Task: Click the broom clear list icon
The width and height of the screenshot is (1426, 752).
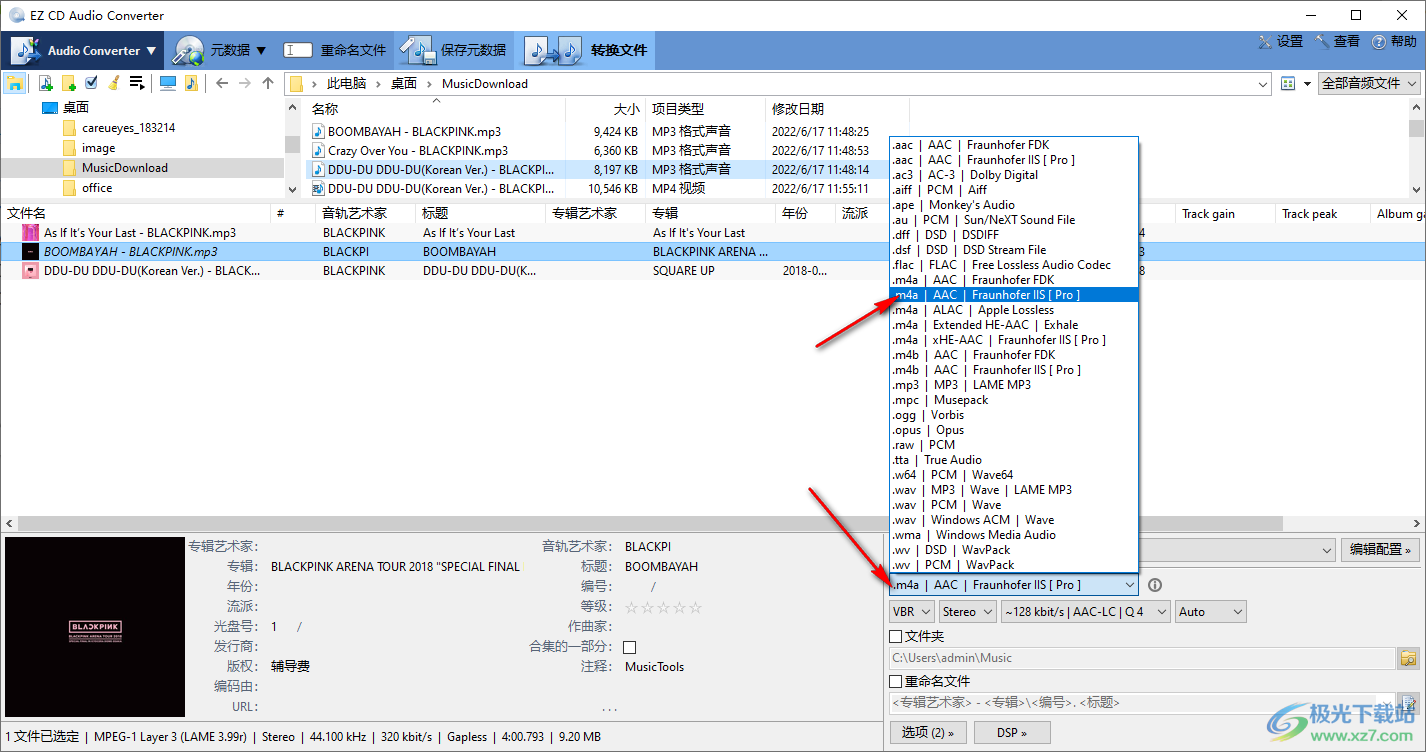Action: pos(114,83)
